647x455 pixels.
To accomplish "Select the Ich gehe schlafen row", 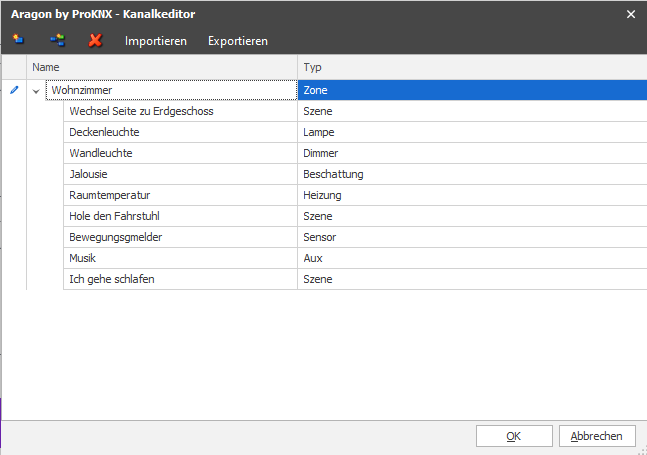I will click(355, 279).
